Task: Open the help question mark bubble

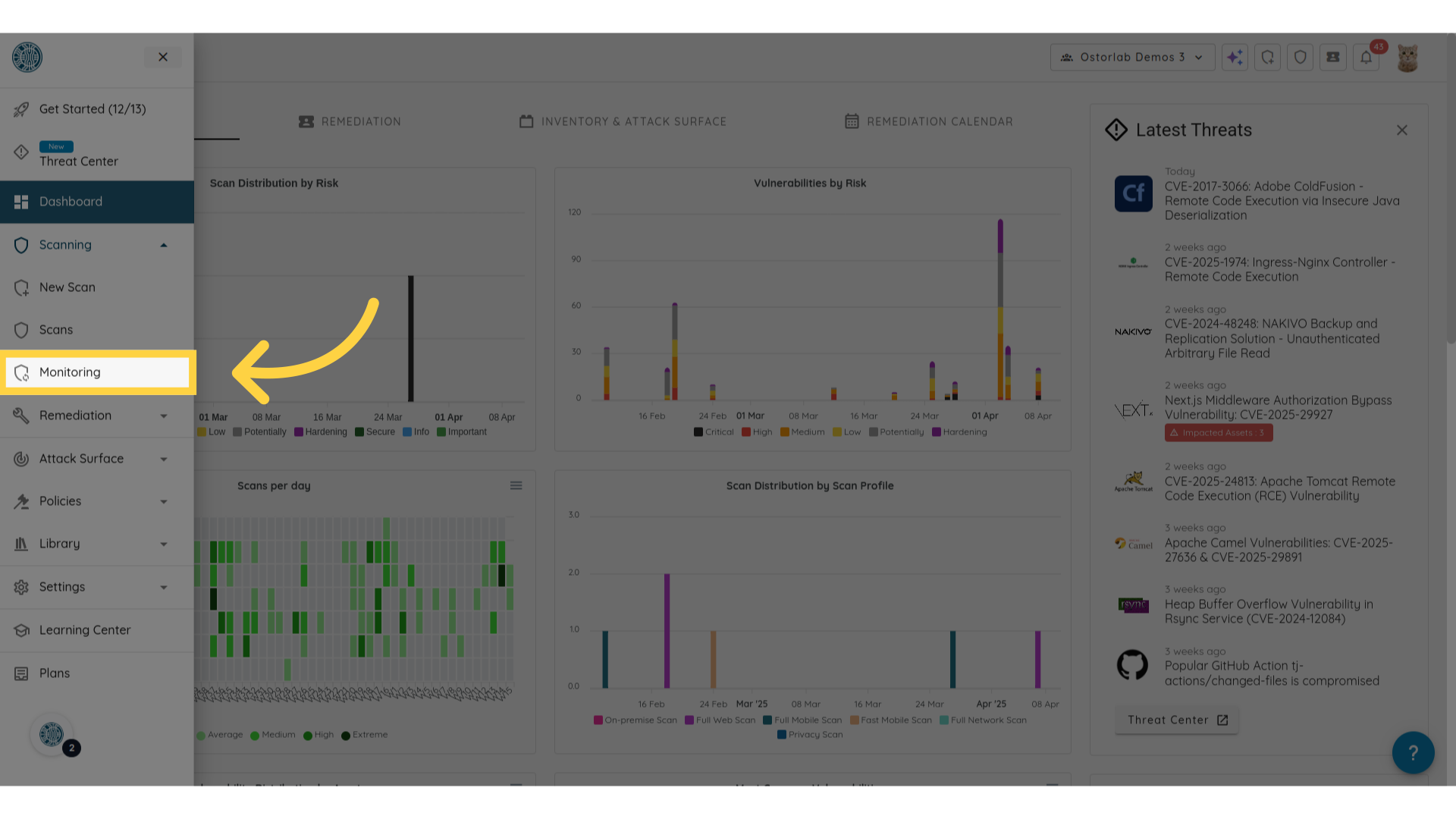Action: pos(1413,752)
